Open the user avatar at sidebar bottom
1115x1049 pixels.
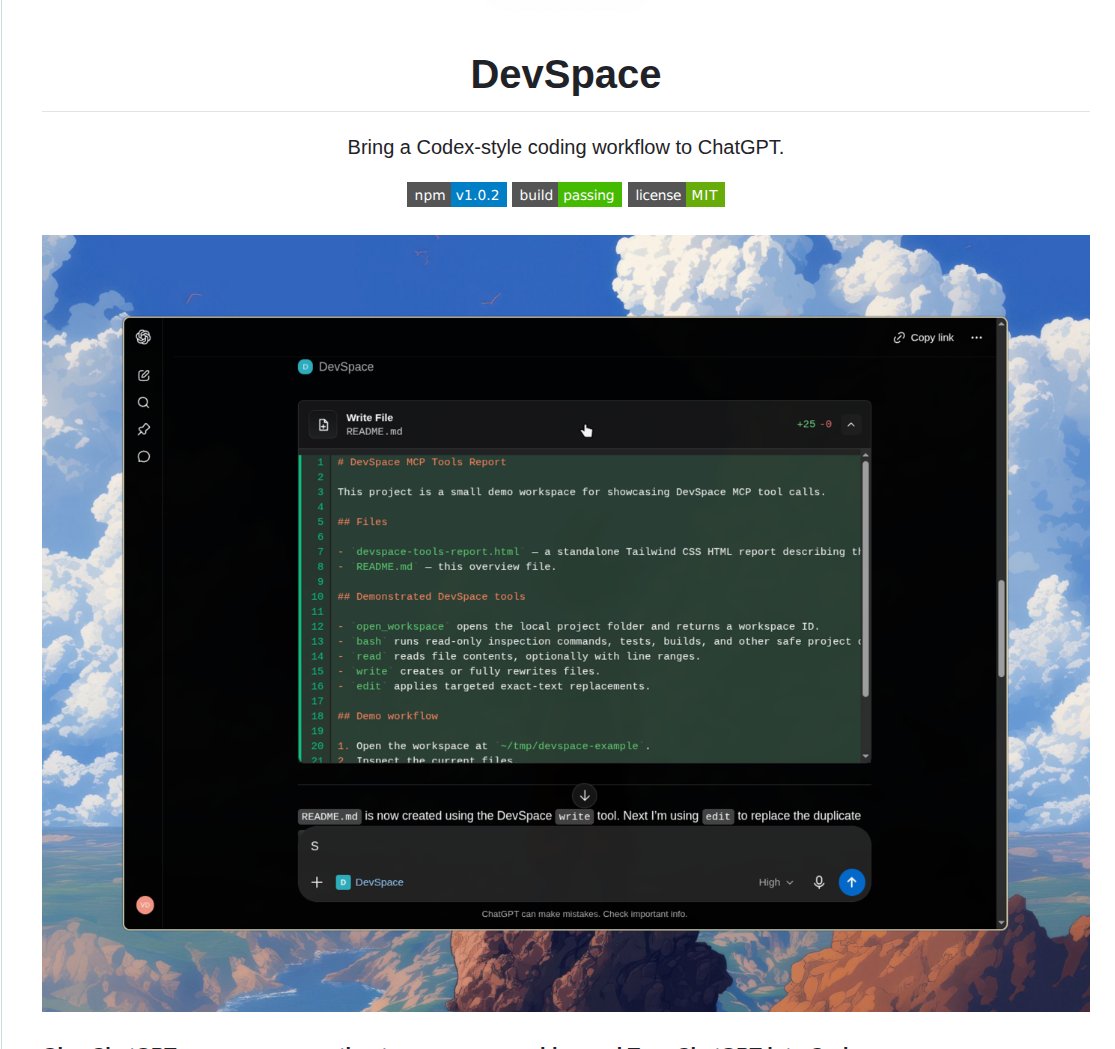click(x=145, y=905)
